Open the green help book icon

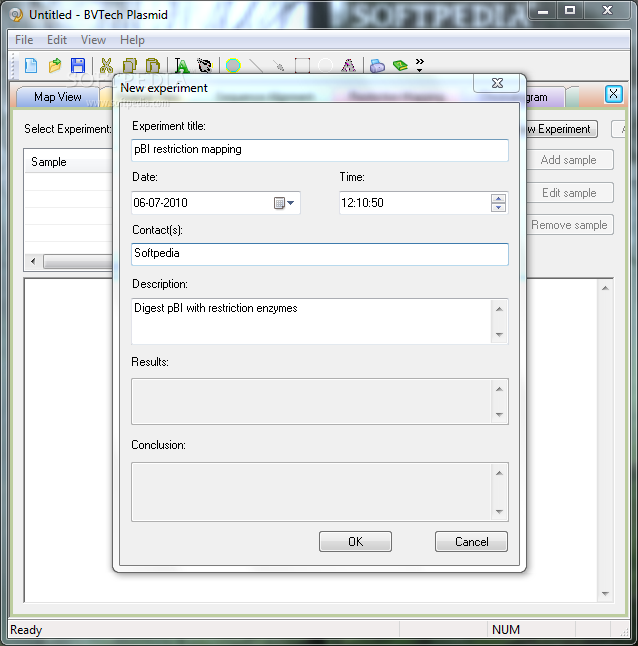pyautogui.click(x=400, y=66)
